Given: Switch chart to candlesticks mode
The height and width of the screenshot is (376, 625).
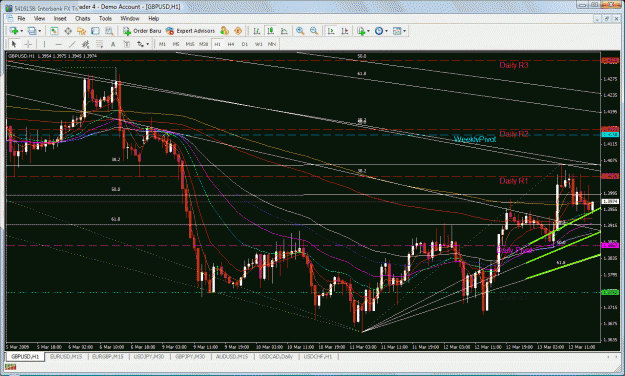Looking at the screenshot, I should tap(271, 31).
